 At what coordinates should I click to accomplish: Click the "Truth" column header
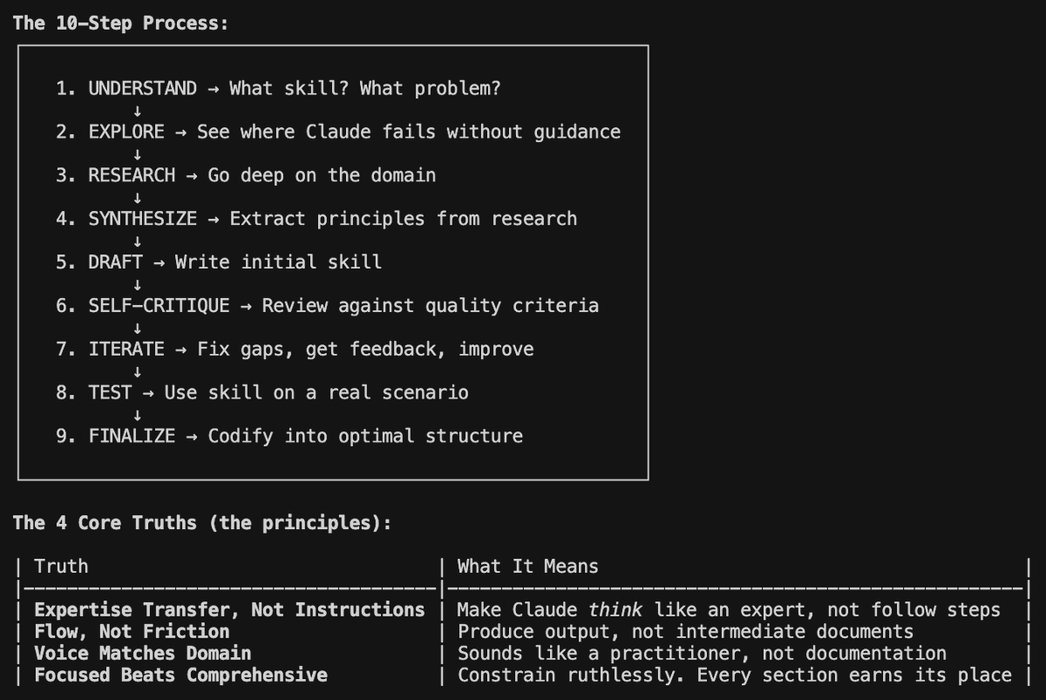(61, 566)
